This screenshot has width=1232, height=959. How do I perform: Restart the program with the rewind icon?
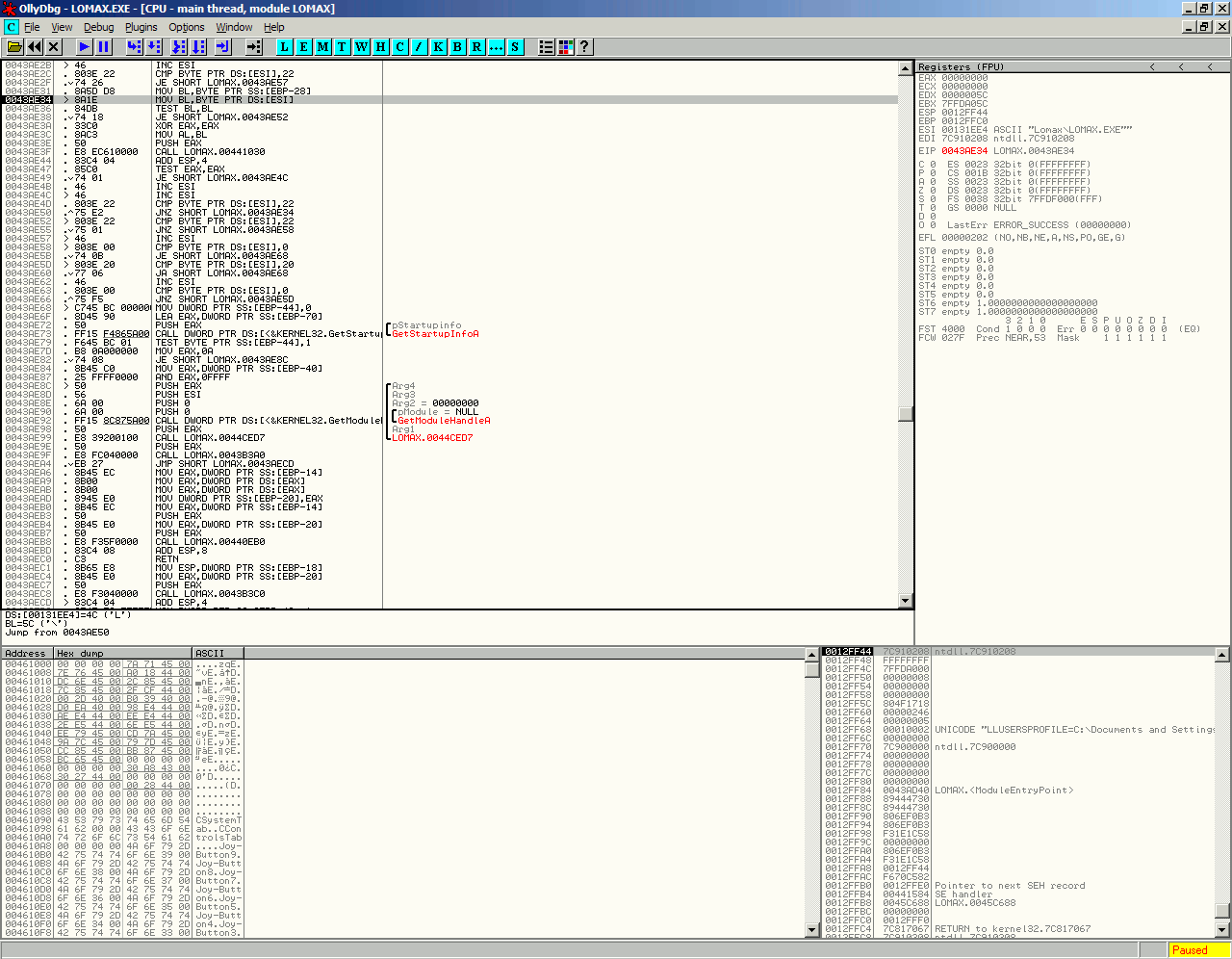coord(35,46)
